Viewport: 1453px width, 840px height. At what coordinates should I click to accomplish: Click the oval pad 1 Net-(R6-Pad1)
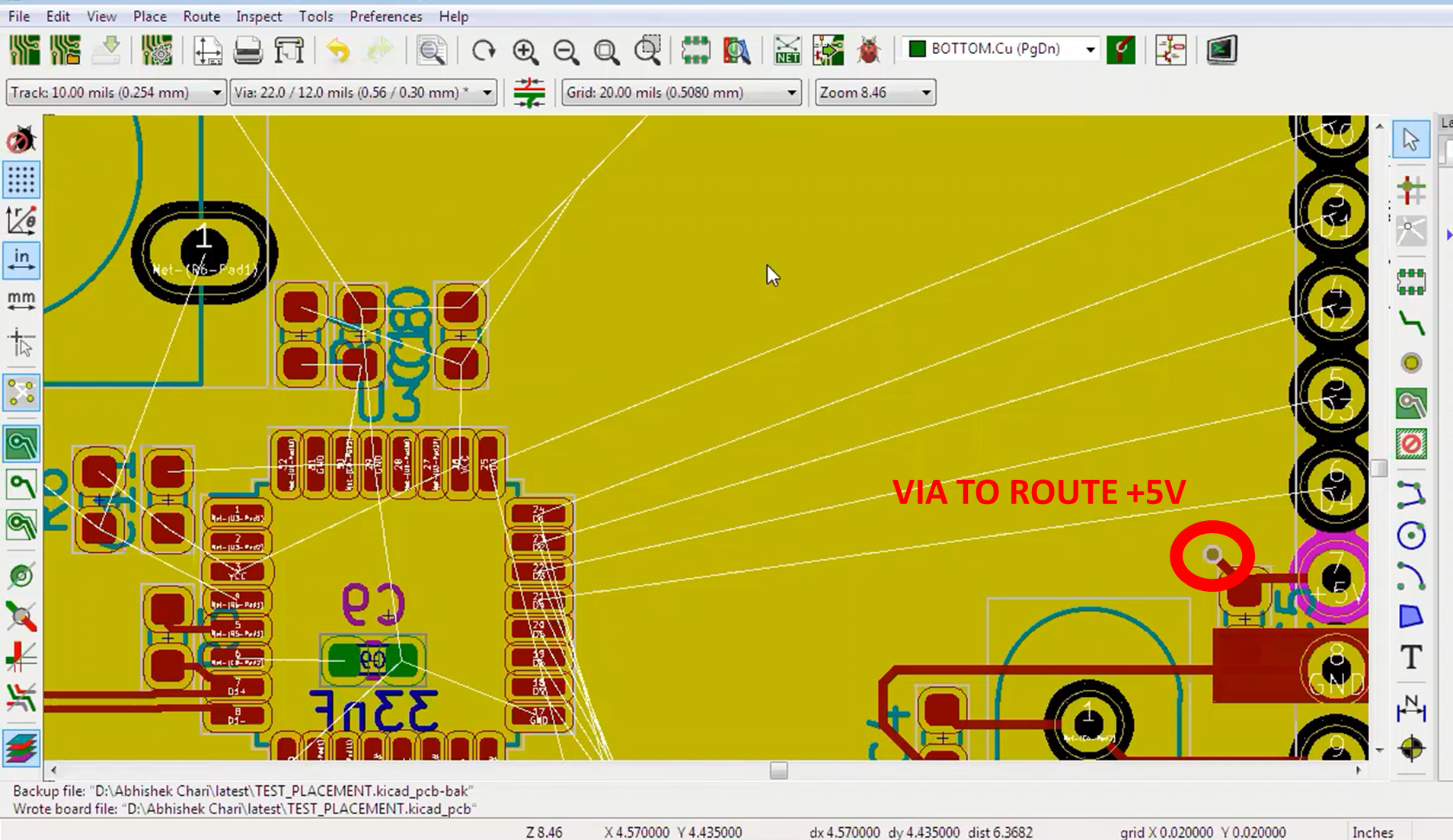pyautogui.click(x=204, y=252)
